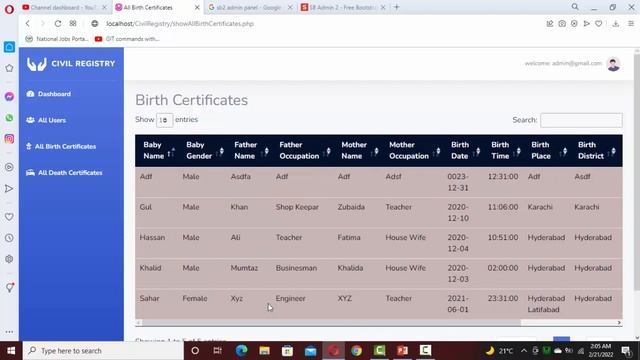
Task: Open PowerPoint from taskbar
Action: click(x=402, y=351)
